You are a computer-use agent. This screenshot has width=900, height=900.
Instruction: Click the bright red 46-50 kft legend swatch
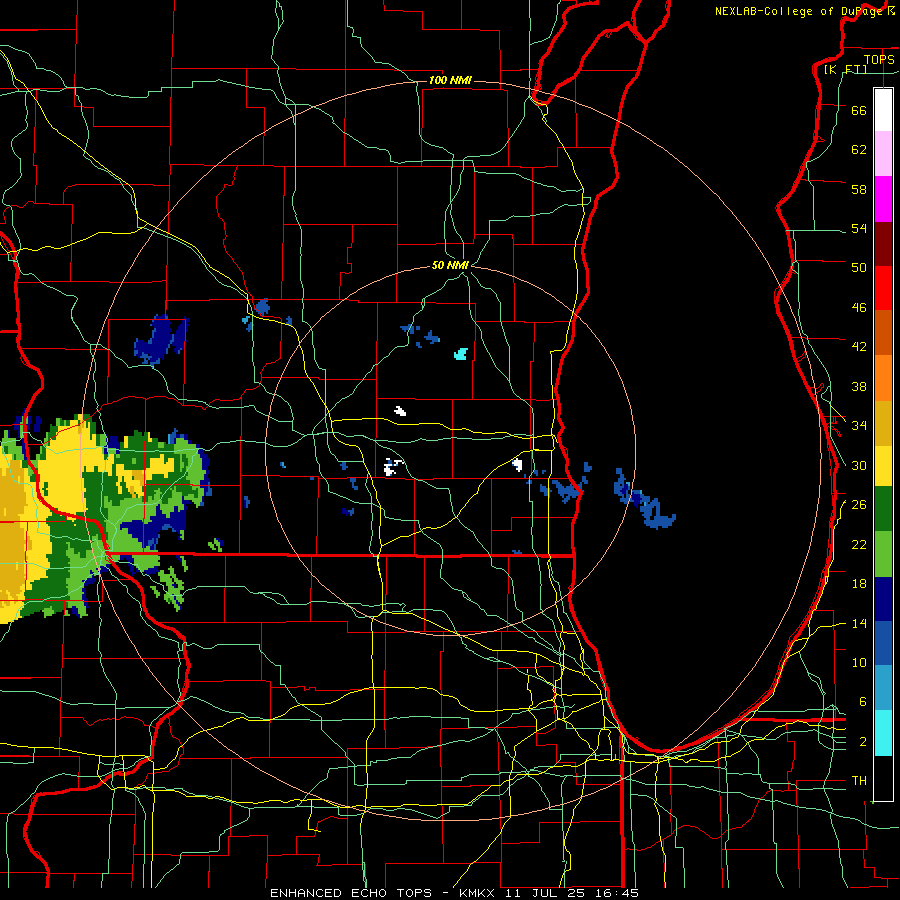[883, 288]
